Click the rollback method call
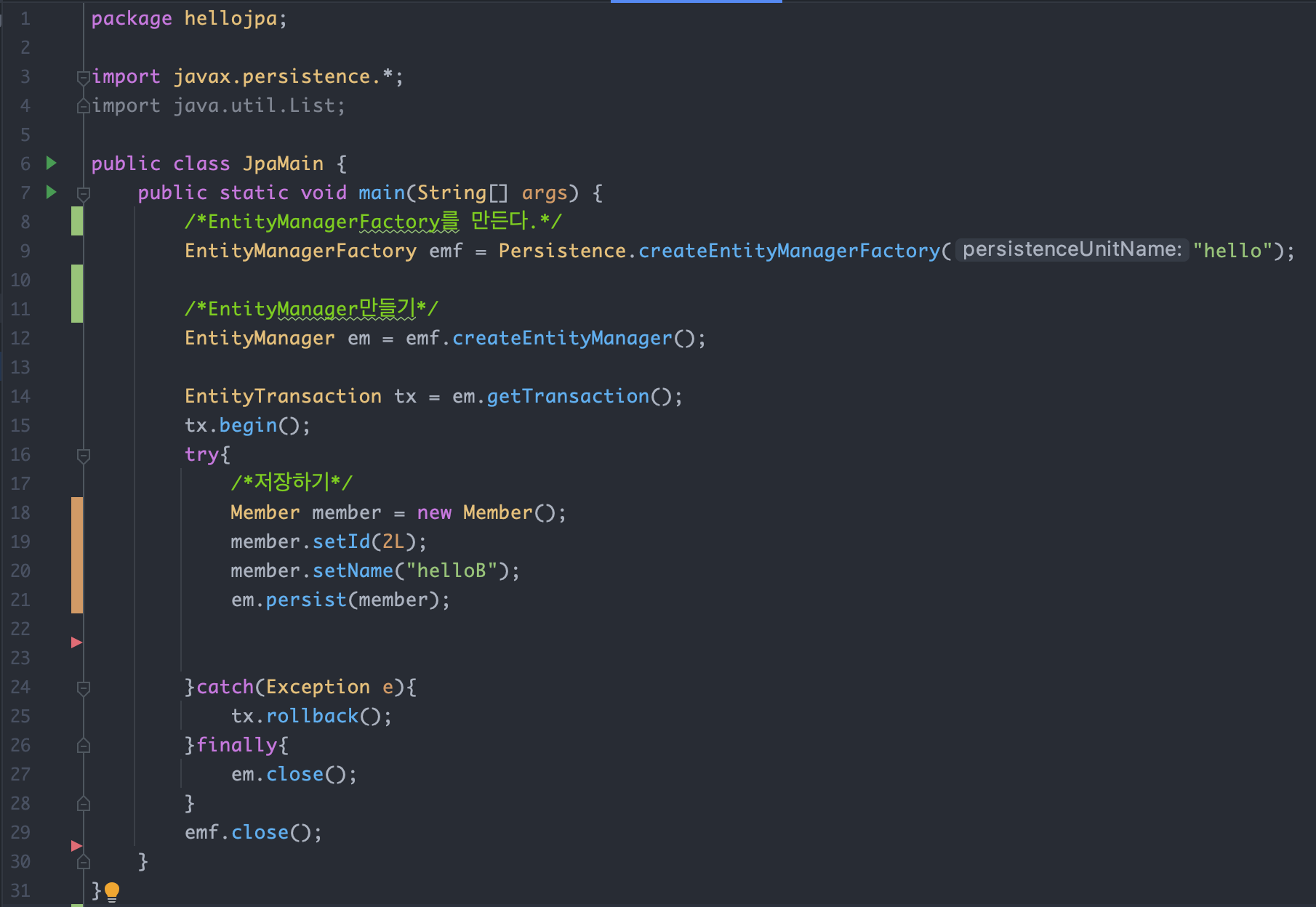The image size is (1316, 907). point(313,716)
